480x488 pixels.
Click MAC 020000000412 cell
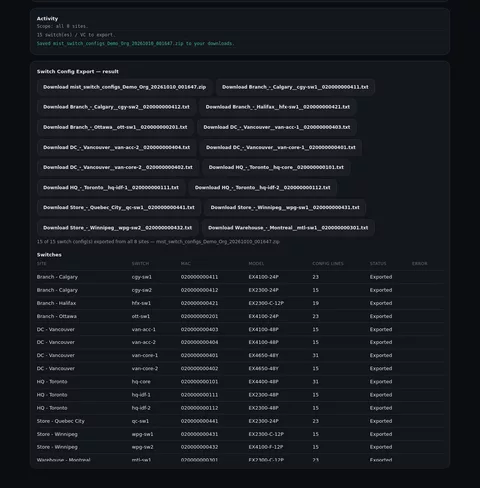[x=199, y=290]
